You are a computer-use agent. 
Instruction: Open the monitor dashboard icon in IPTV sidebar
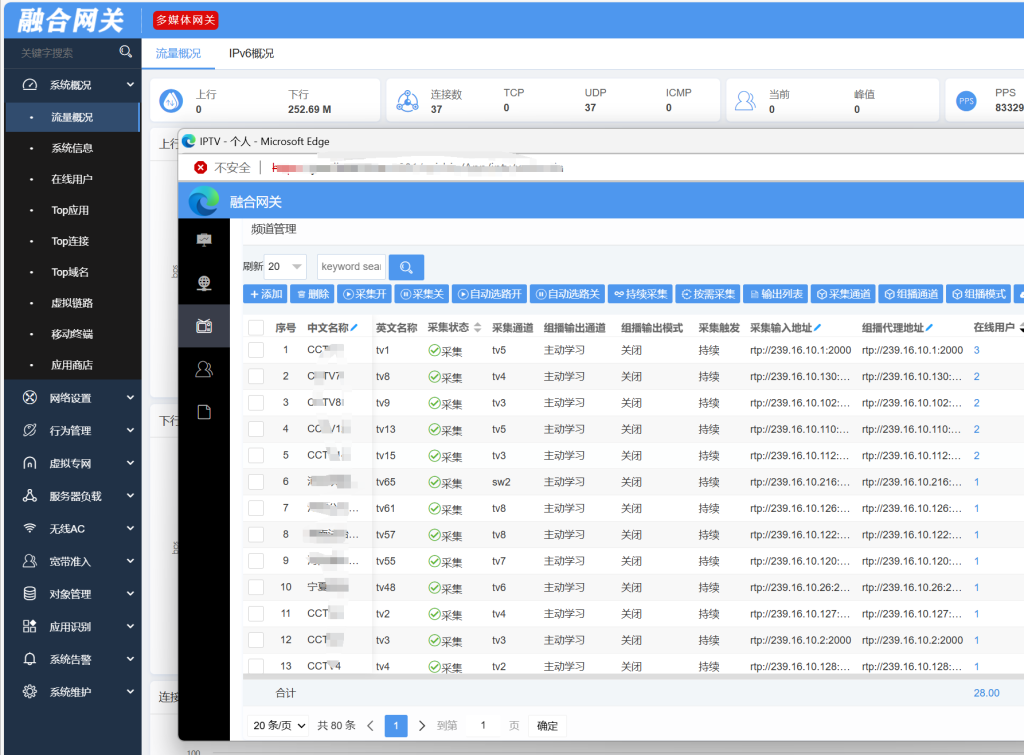(x=204, y=240)
